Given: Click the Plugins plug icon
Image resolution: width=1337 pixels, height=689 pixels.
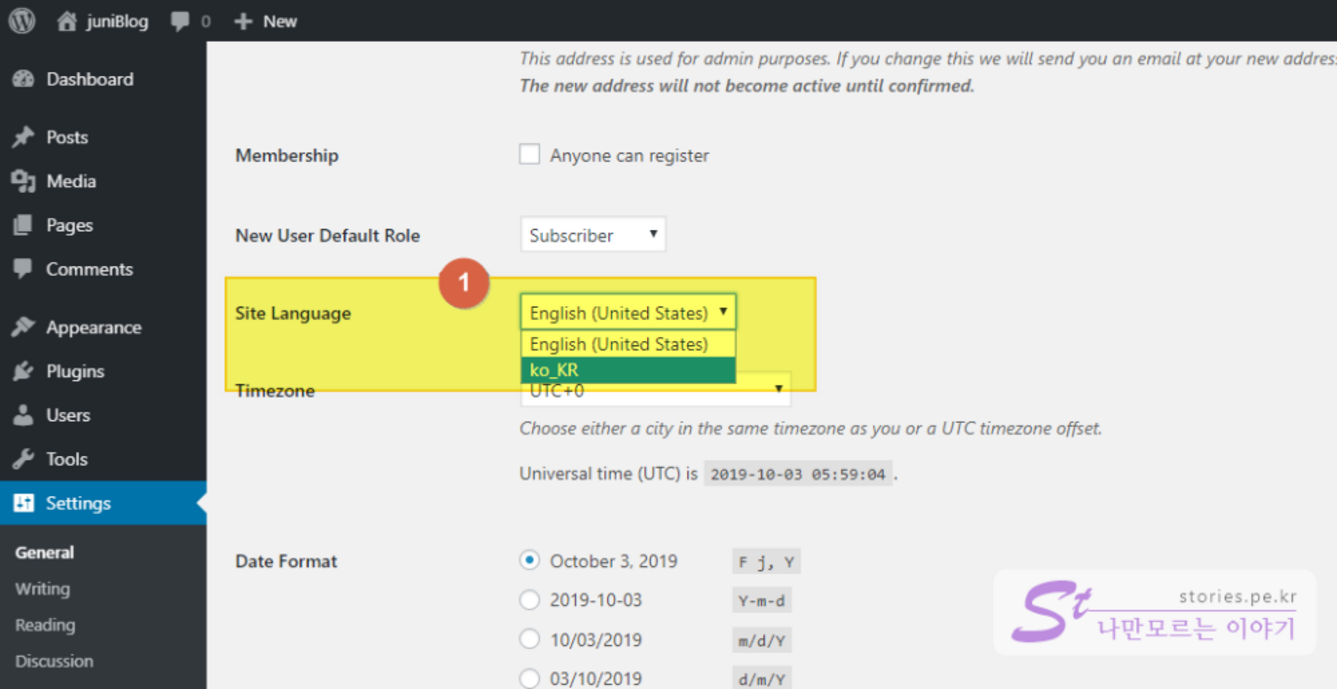Looking at the screenshot, I should (23, 371).
